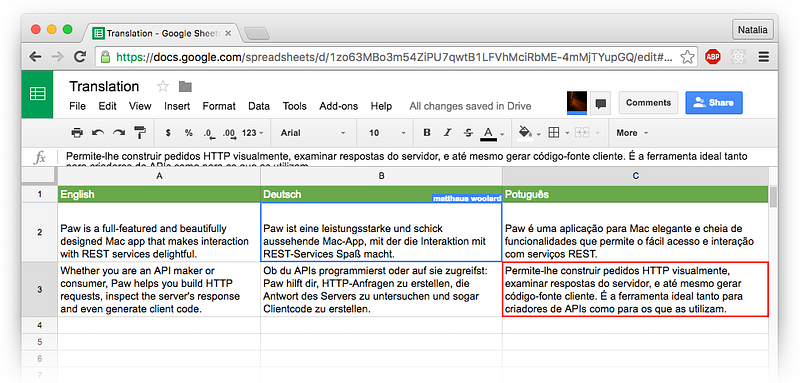Open the fill color picker
This screenshot has height=383, width=800.
(x=524, y=133)
